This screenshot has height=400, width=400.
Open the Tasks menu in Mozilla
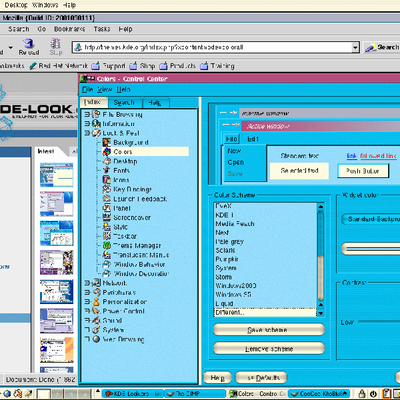102,29
